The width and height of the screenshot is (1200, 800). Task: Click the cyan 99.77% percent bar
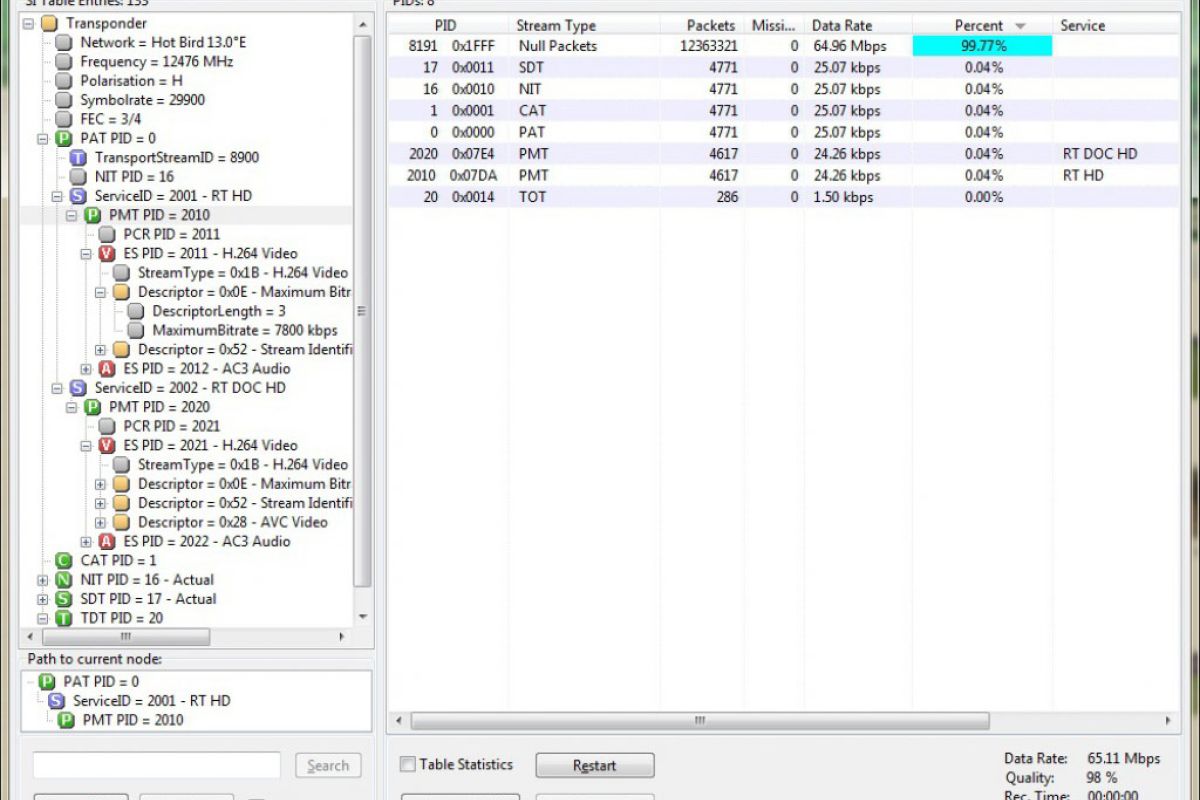coord(982,46)
